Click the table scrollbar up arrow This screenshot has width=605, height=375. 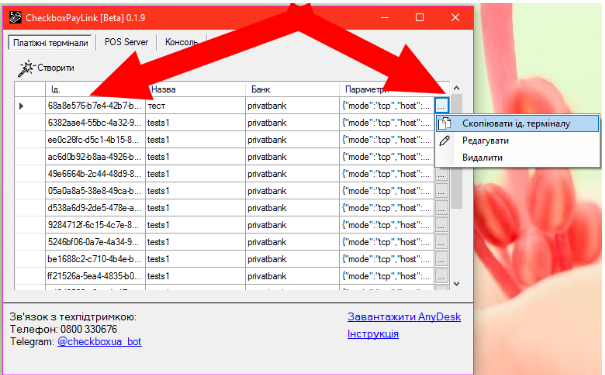coord(456,88)
